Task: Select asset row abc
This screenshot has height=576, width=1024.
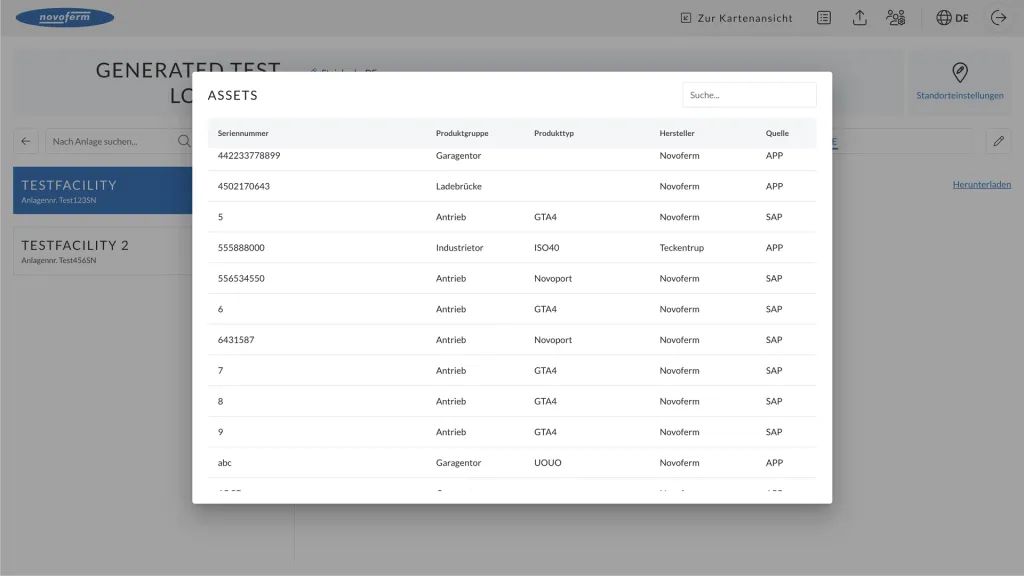Action: [512, 462]
